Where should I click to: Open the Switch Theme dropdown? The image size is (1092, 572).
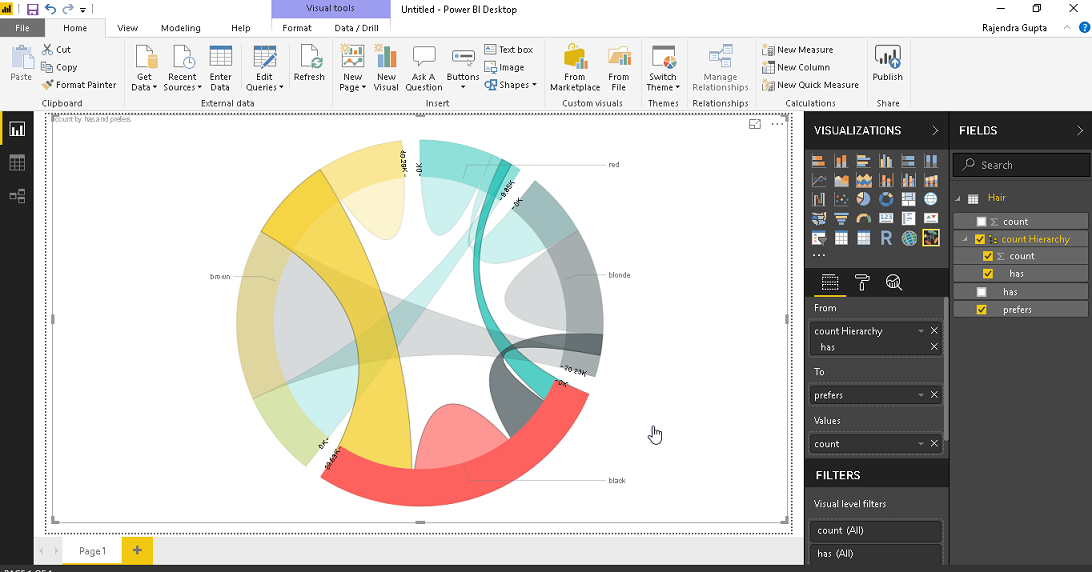pyautogui.click(x=663, y=68)
